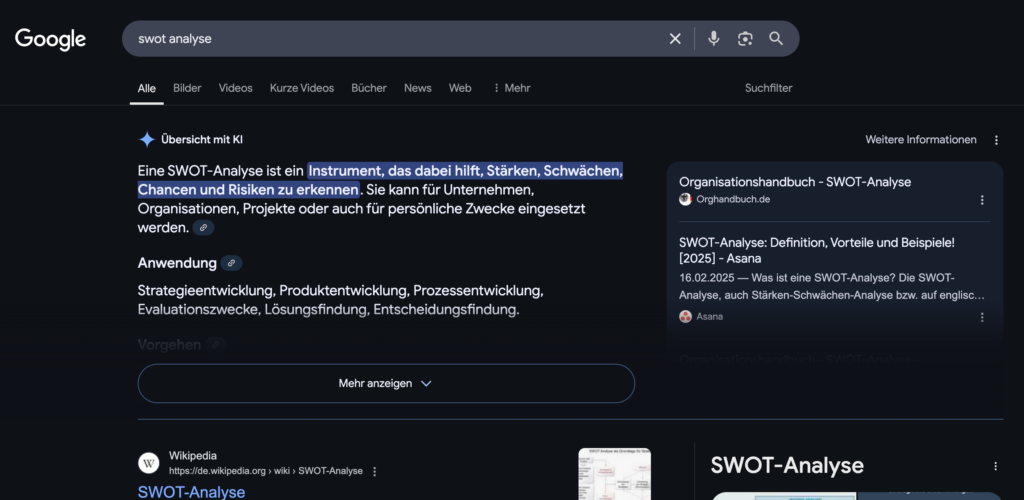Select the Kurze Videos tab
Image resolution: width=1024 pixels, height=500 pixels.
click(x=301, y=88)
